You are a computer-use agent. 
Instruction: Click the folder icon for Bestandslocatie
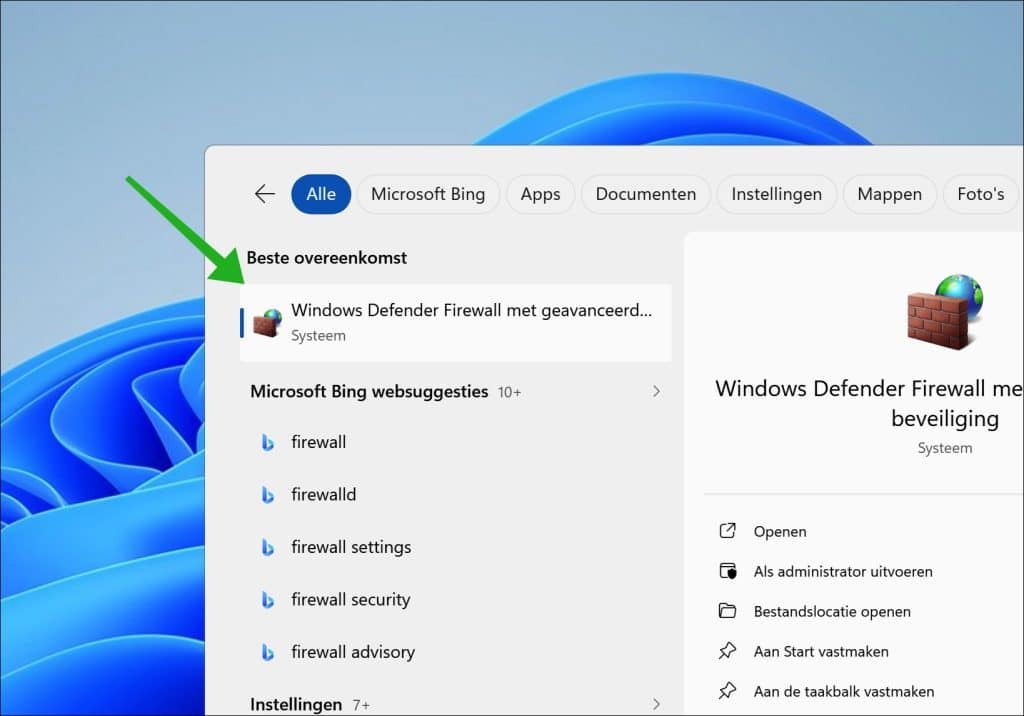[x=727, y=611]
